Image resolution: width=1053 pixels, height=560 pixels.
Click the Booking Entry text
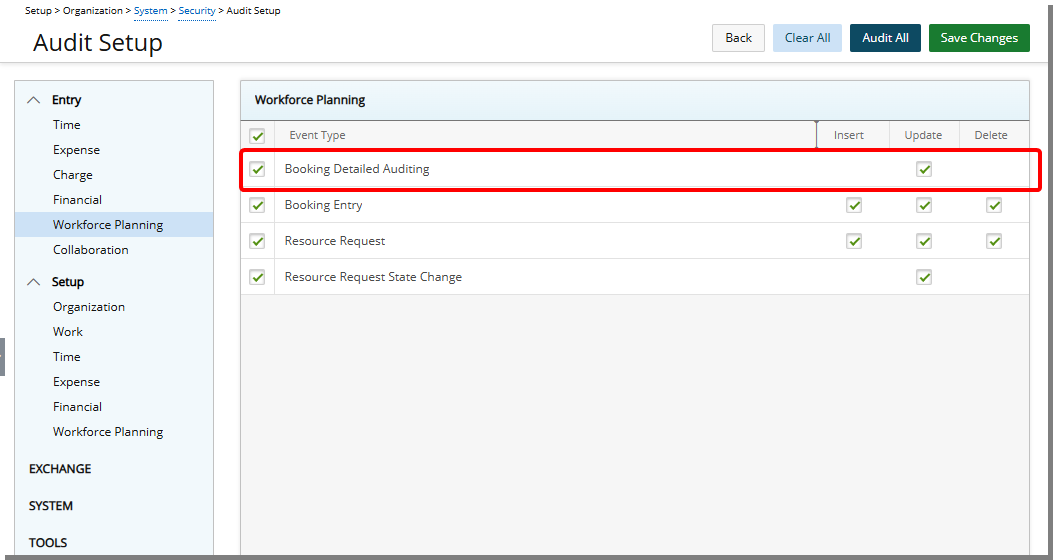323,205
